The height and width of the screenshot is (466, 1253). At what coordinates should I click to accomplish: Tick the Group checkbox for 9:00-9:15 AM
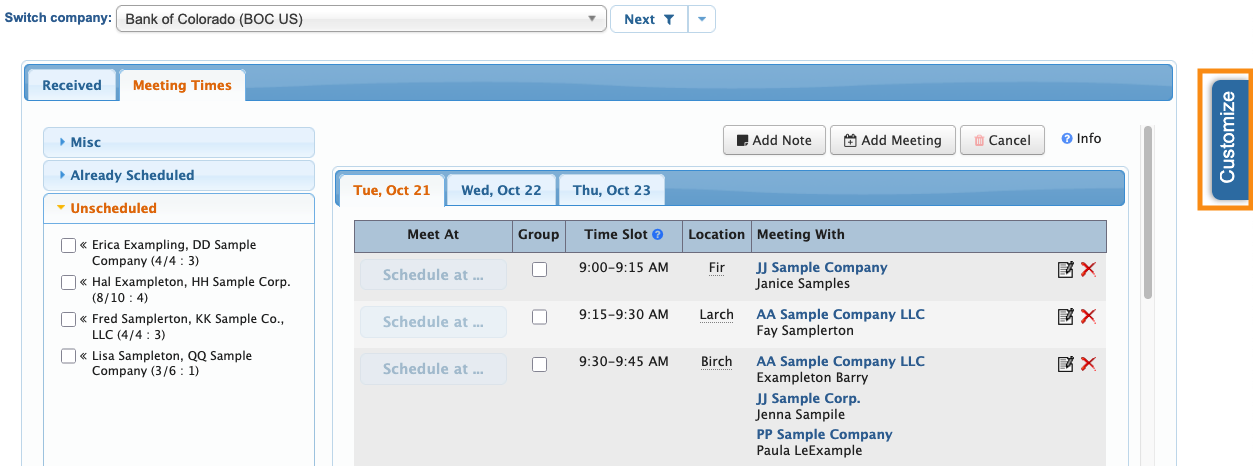(x=539, y=269)
